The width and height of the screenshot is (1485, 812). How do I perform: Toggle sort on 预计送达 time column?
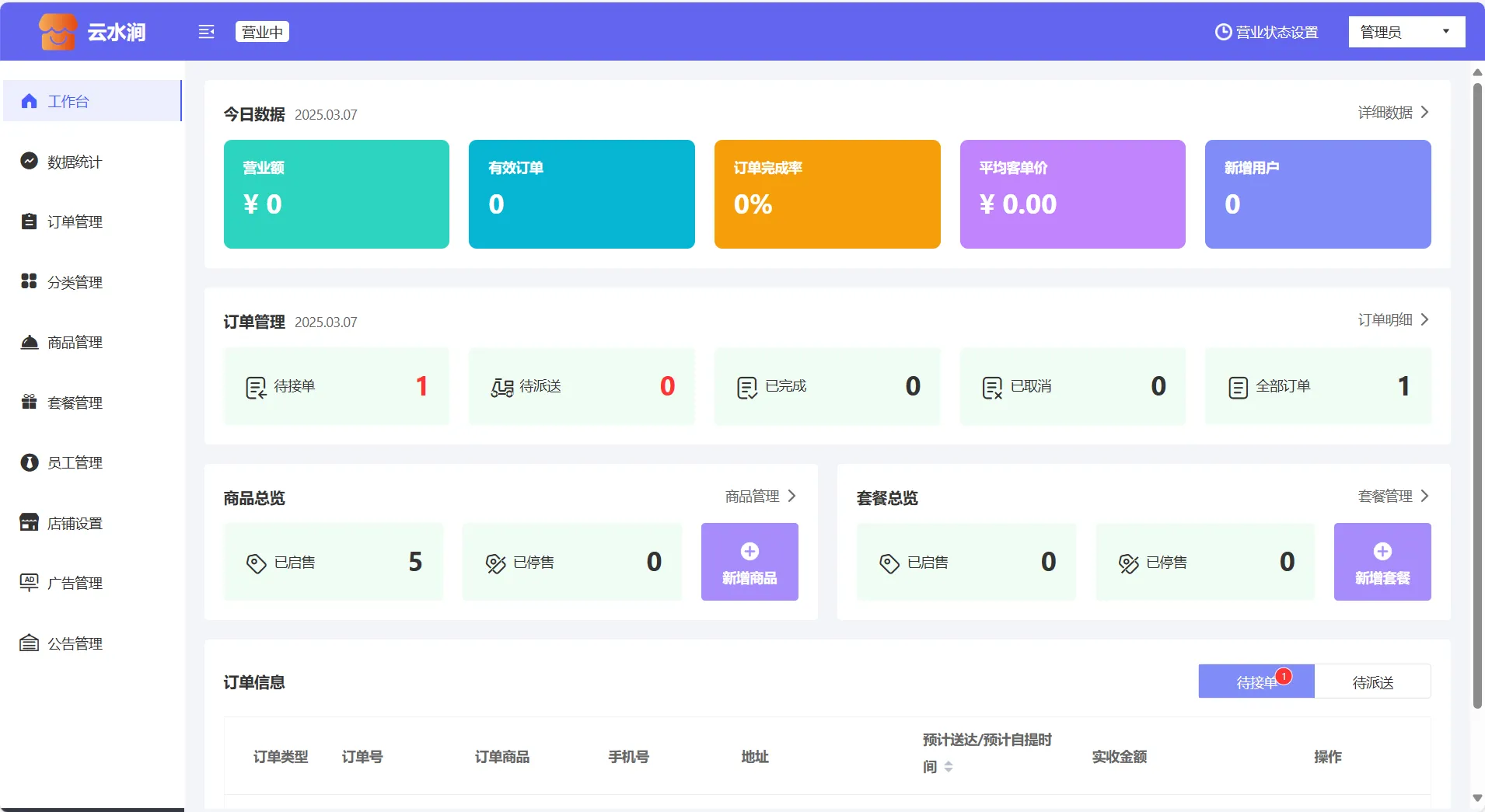pos(949,767)
